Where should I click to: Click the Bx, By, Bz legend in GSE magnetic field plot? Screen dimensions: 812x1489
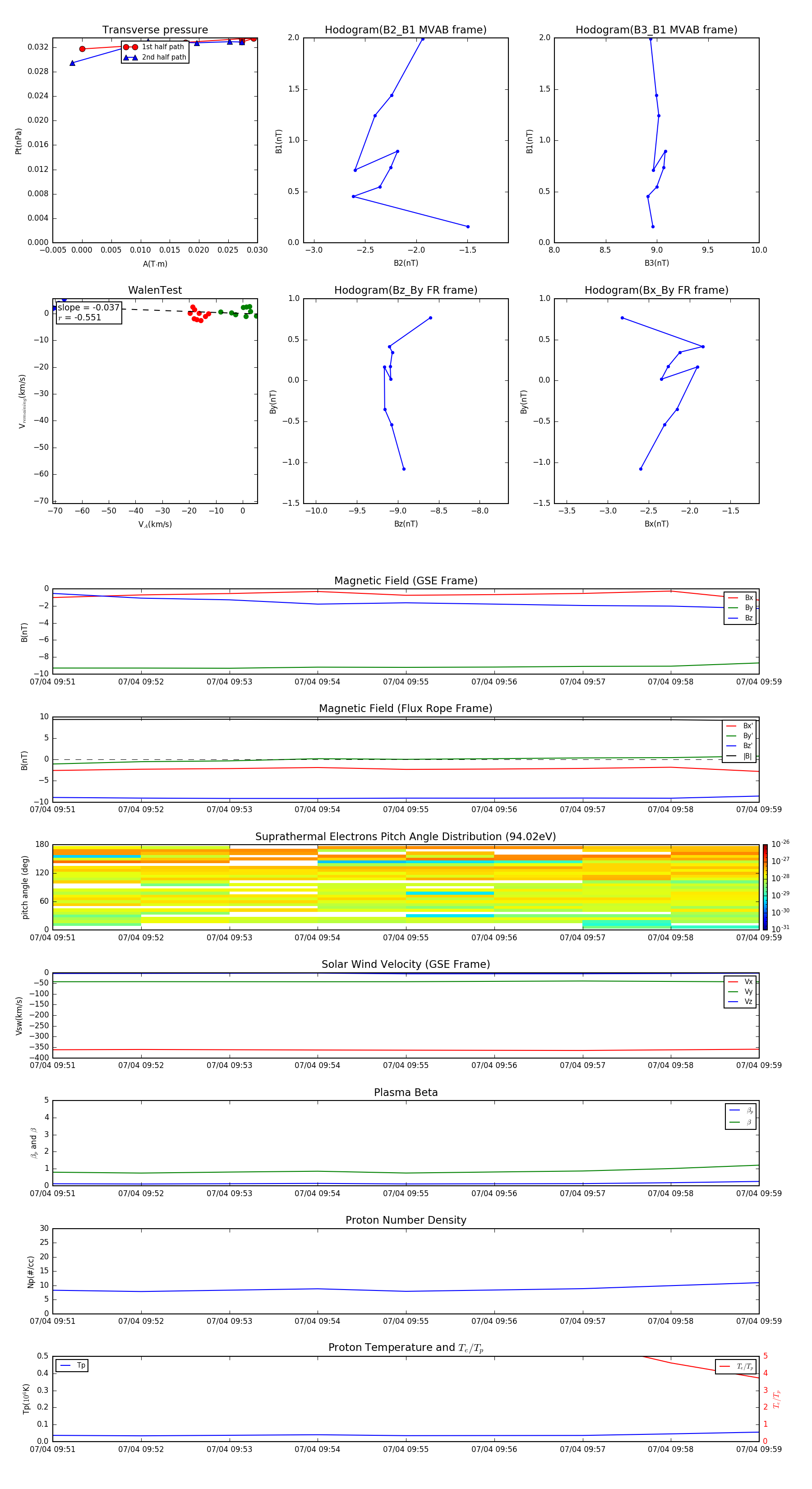(x=740, y=608)
